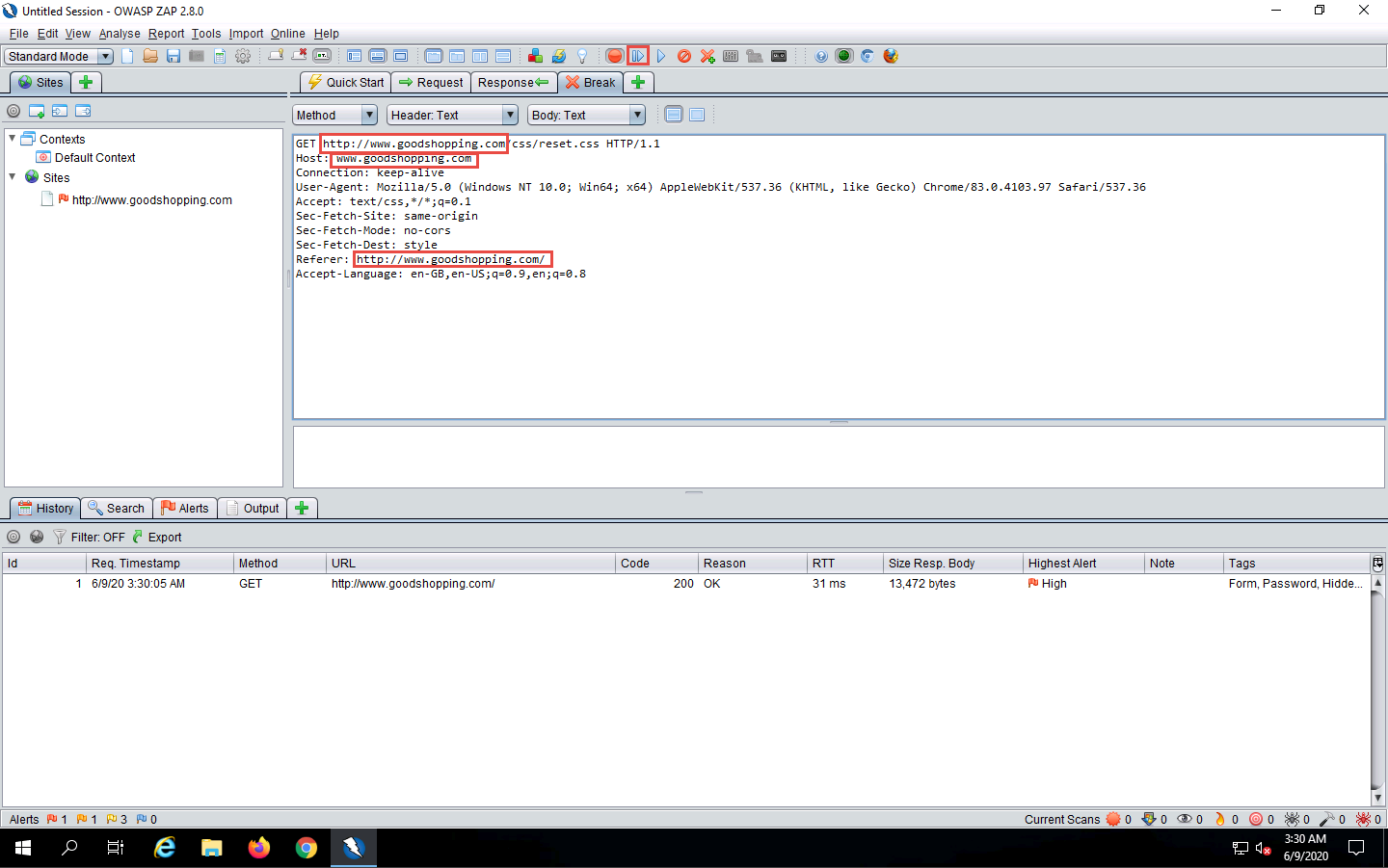
Task: Toggle expand Information tabs layout button
Action: tap(378, 56)
